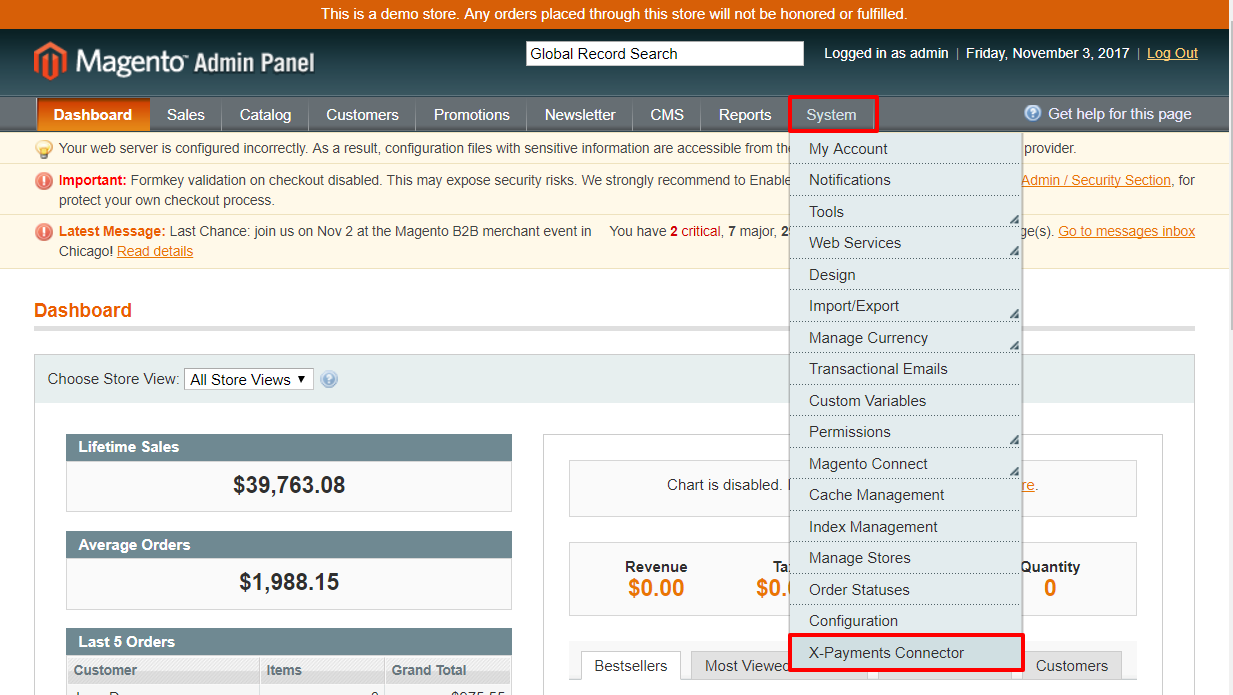
Task: Click the Admin / Security Section link
Action: 1096,181
